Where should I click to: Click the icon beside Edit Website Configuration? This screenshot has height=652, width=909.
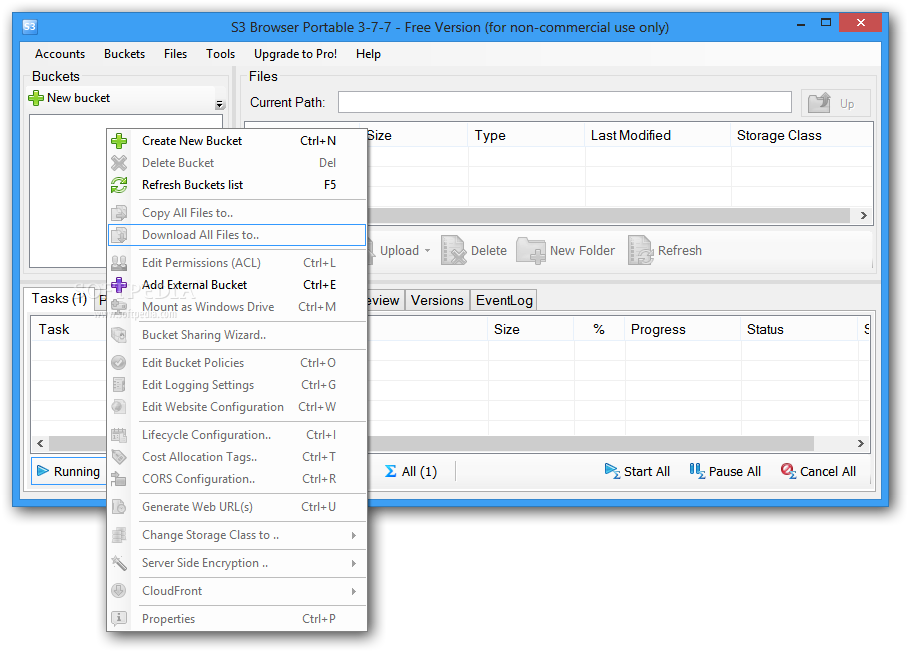(119, 406)
